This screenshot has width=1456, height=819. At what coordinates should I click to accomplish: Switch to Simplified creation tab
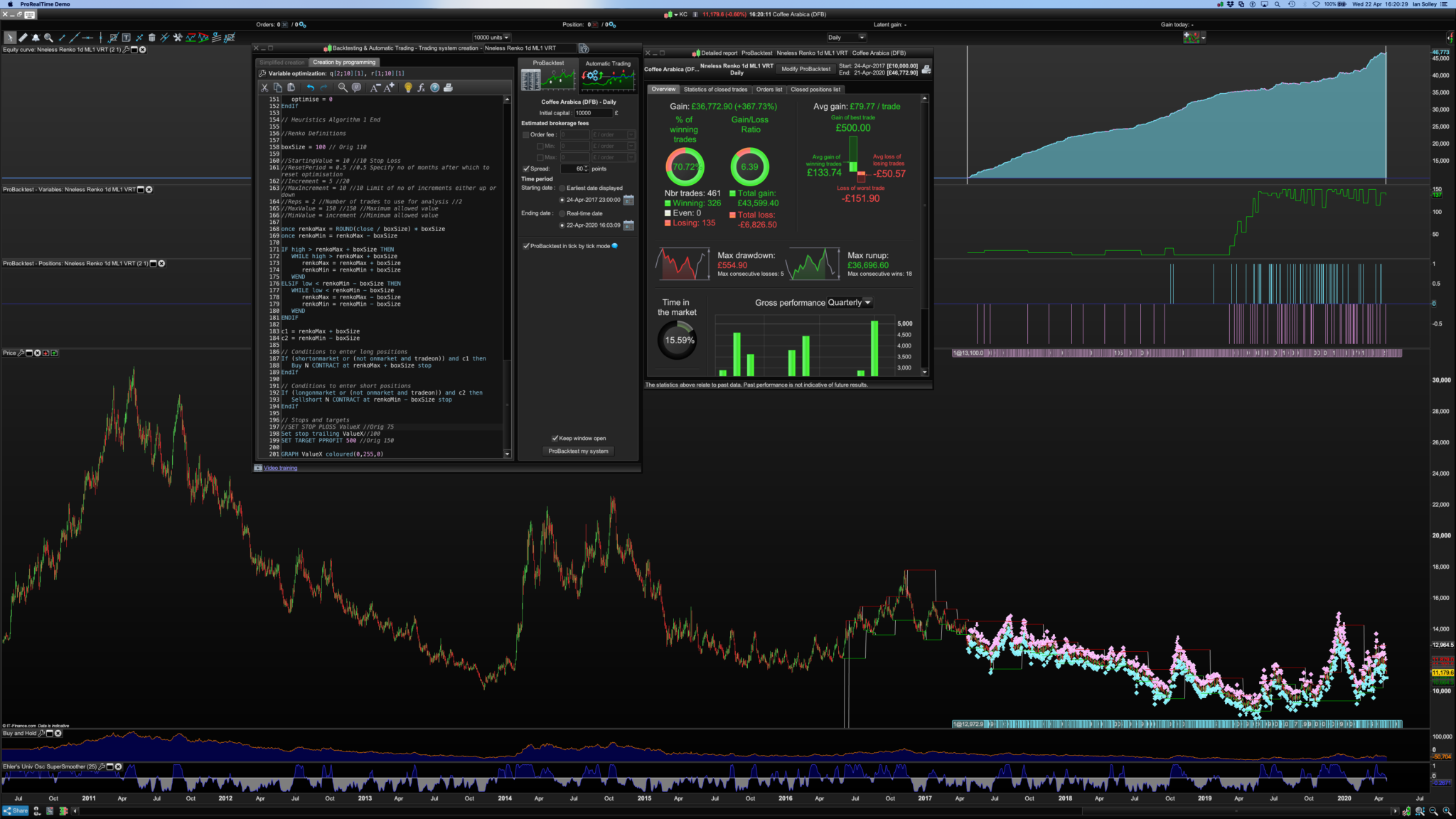pos(282,63)
